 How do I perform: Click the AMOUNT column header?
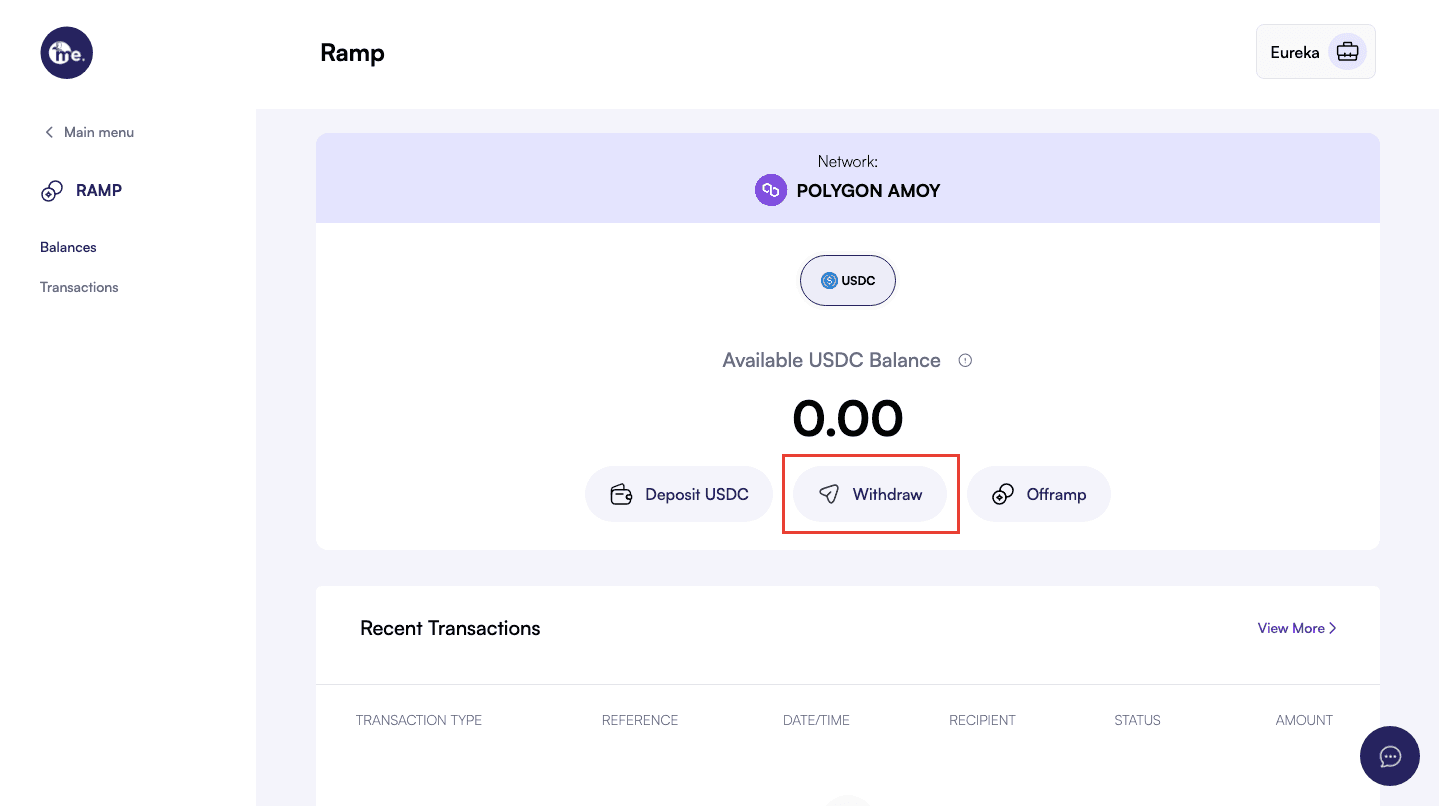[1304, 720]
